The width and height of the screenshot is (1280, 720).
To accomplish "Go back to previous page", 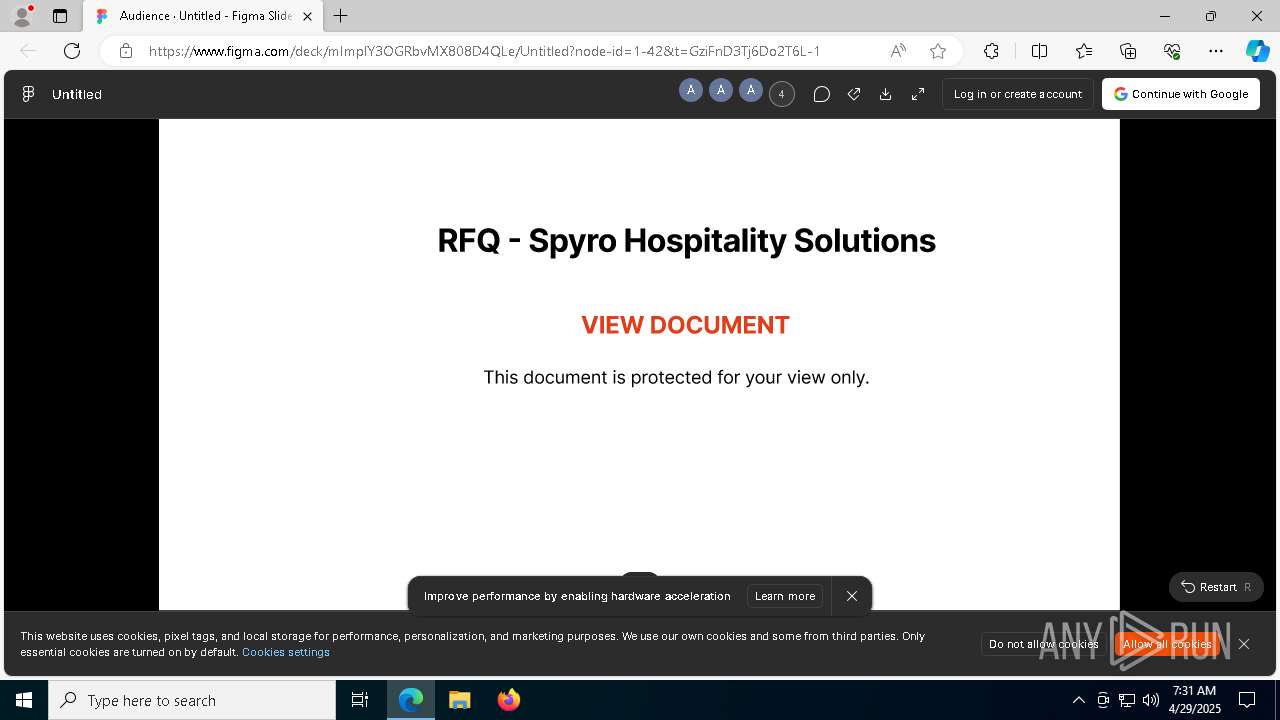I will point(28,51).
